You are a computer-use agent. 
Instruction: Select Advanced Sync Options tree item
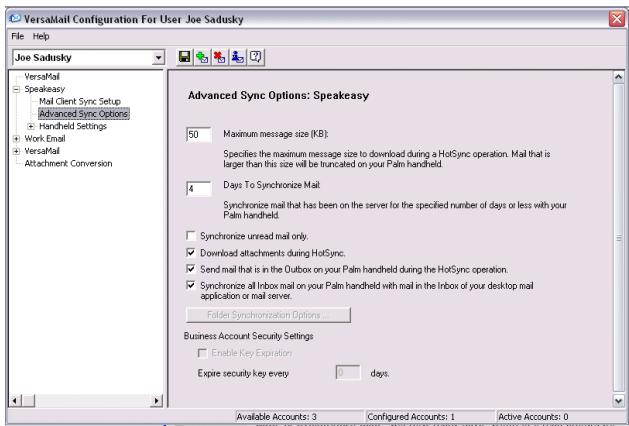(84, 114)
